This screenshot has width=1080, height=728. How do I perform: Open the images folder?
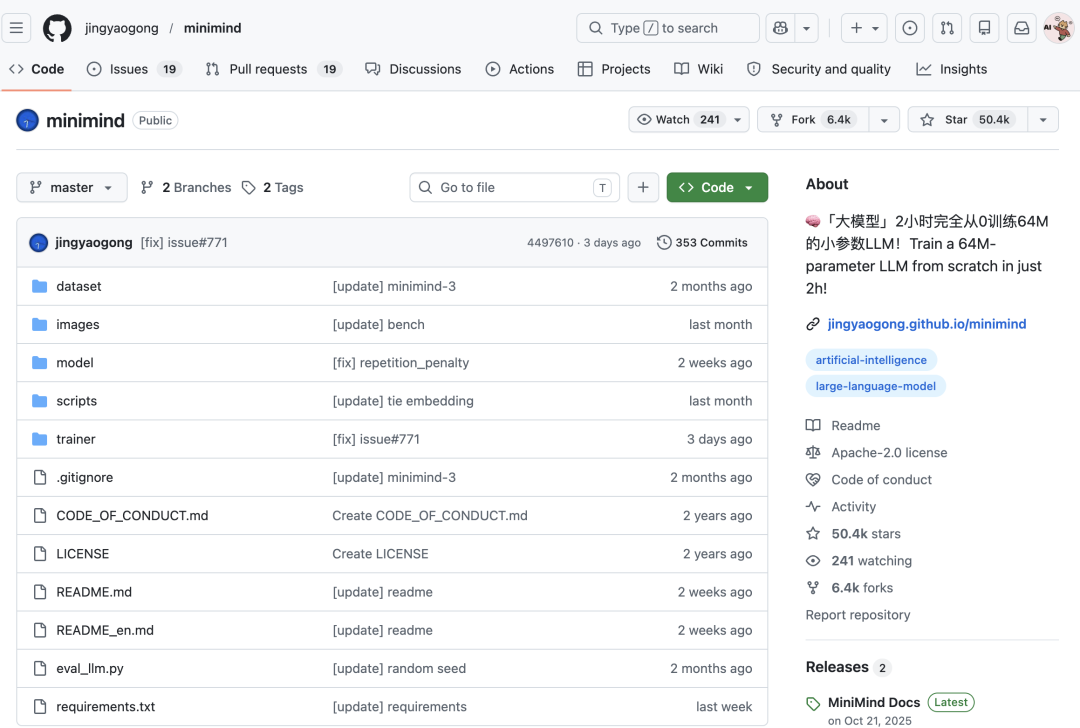click(78, 324)
